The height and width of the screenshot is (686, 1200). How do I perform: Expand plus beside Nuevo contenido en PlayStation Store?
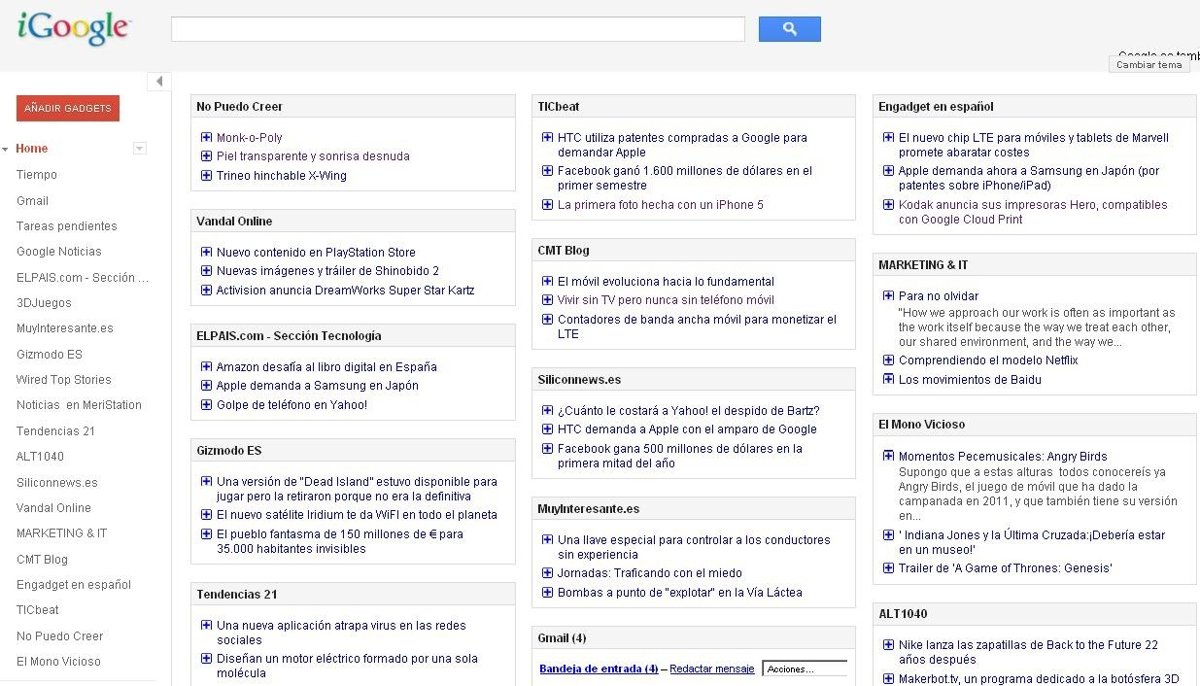[206, 252]
